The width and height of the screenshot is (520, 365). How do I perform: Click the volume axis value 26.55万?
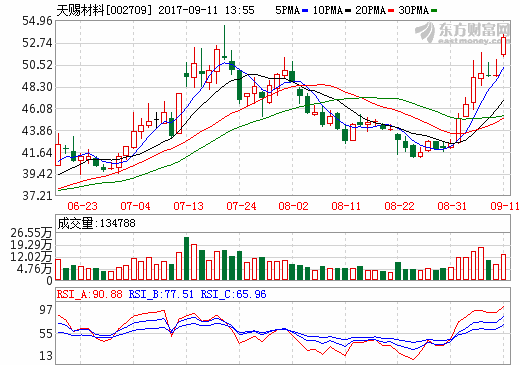tap(31, 233)
